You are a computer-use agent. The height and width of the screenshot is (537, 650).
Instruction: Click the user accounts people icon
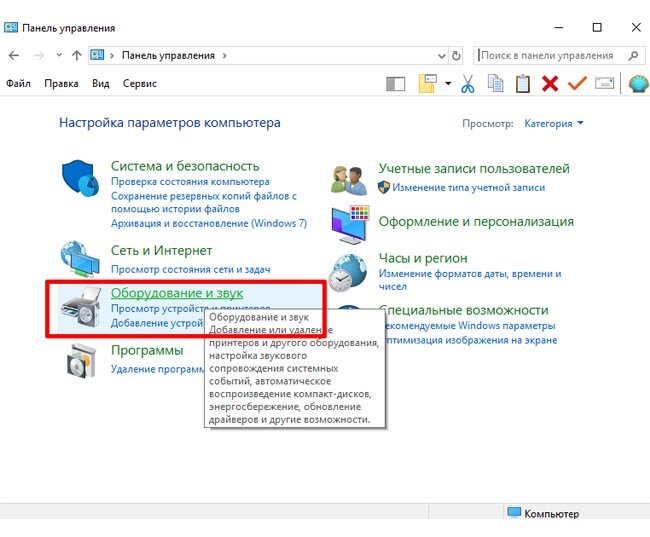coord(349,180)
